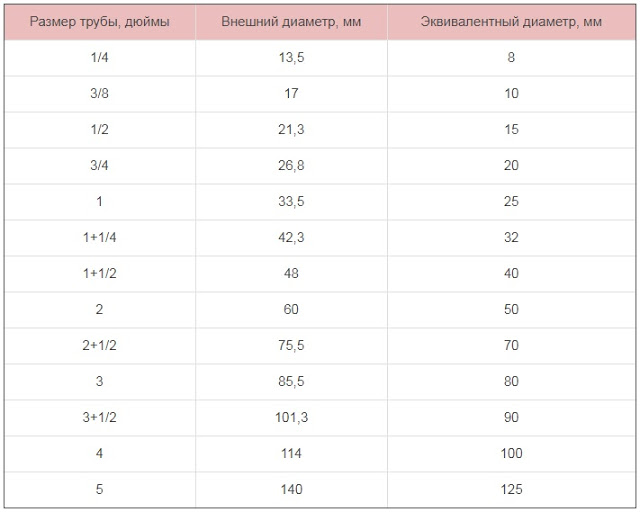Select the 2+1/2 pipe size cell
The width and height of the screenshot is (640, 512).
coord(100,346)
